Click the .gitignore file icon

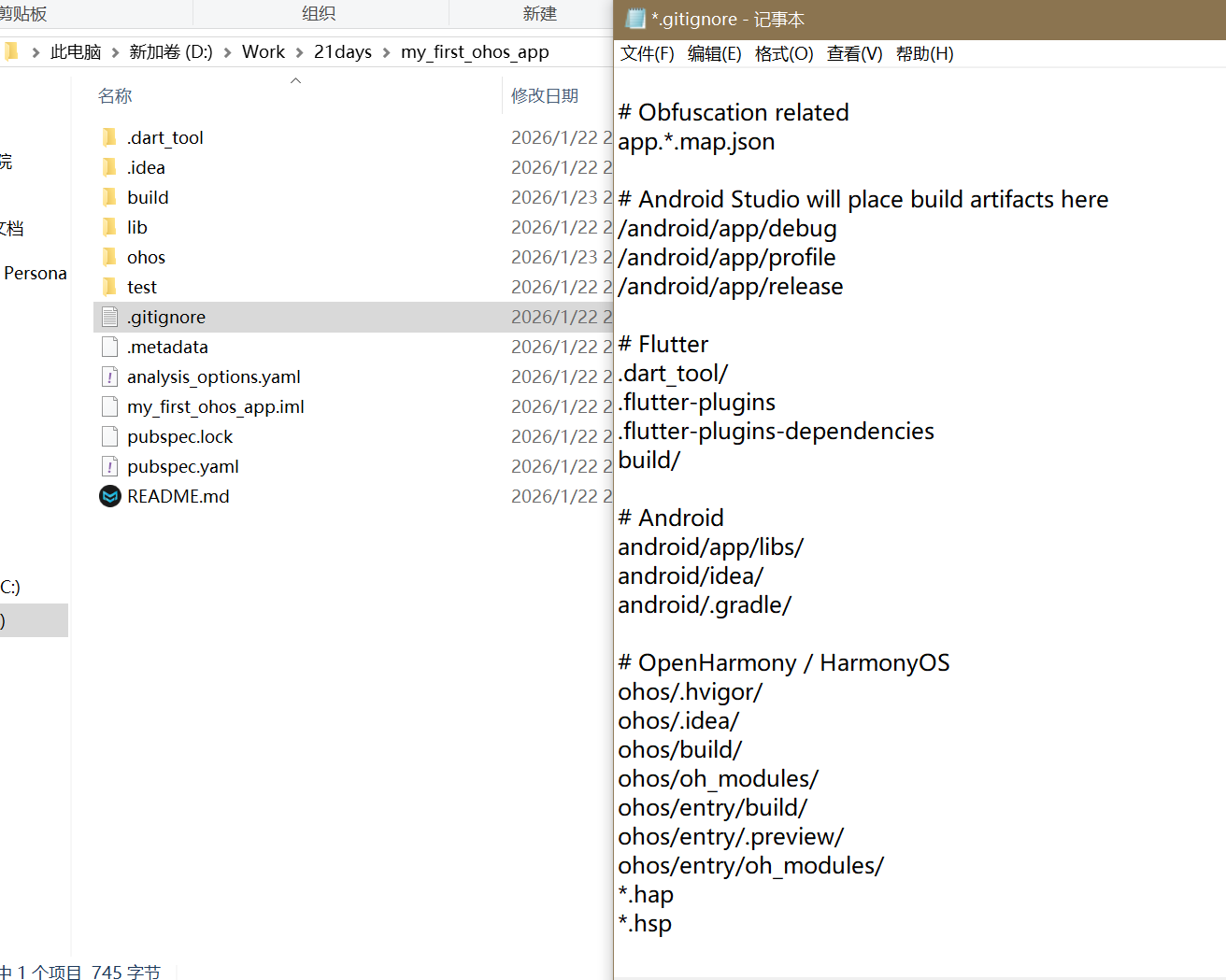[109, 317]
